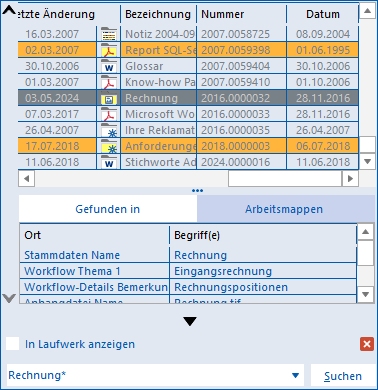Viewport: 378px width, 390px height.
Task: Click the PDF icon of Report SQL-Se row
Action: pos(109,50)
